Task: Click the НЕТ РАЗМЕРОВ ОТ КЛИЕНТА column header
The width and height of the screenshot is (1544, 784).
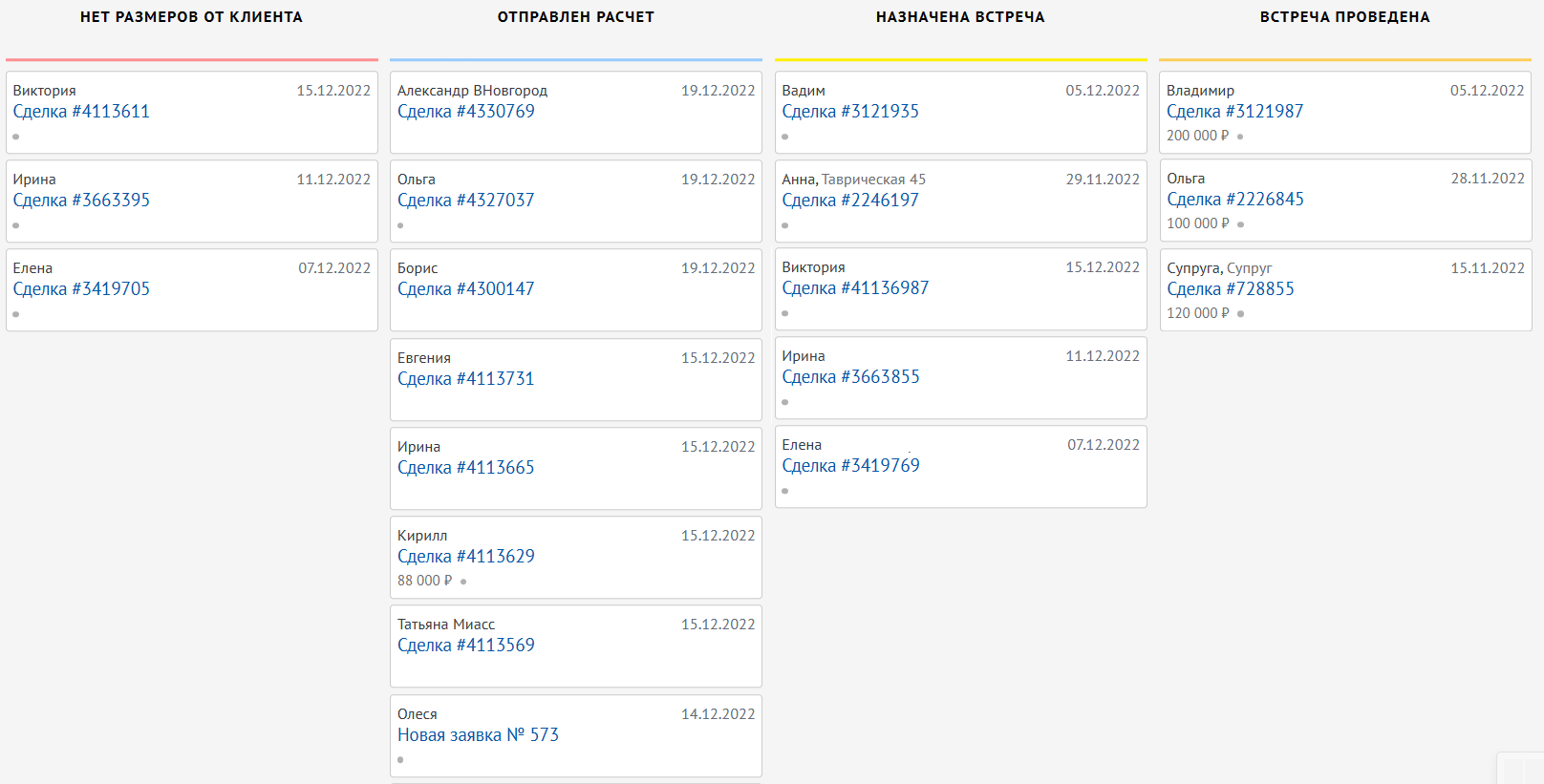Action: (191, 17)
